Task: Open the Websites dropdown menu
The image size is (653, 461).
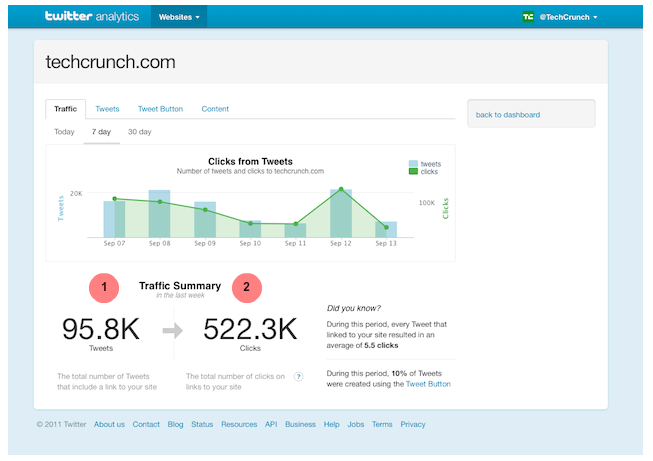Action: click(x=180, y=17)
